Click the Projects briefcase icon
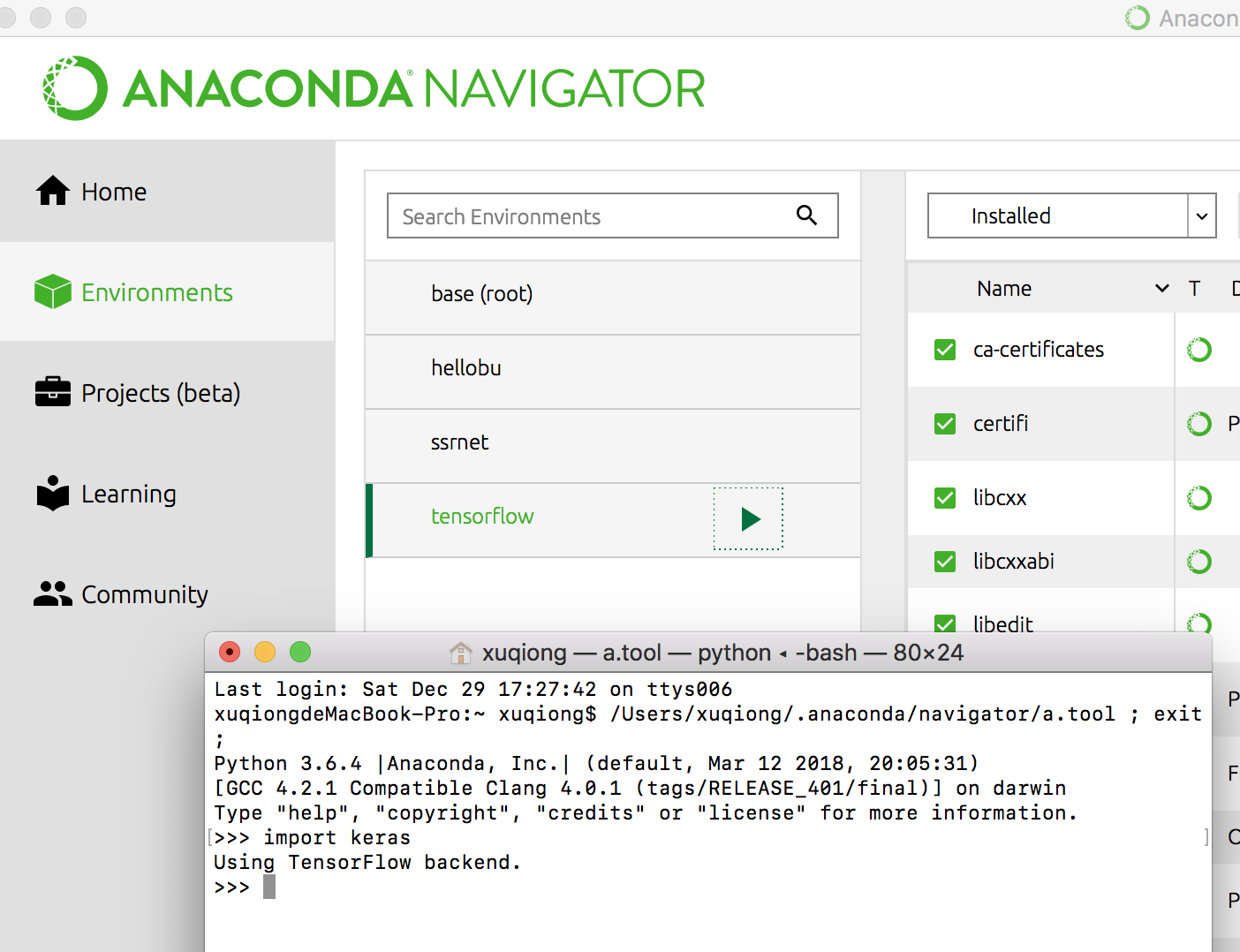Viewport: 1240px width, 952px height. (53, 391)
